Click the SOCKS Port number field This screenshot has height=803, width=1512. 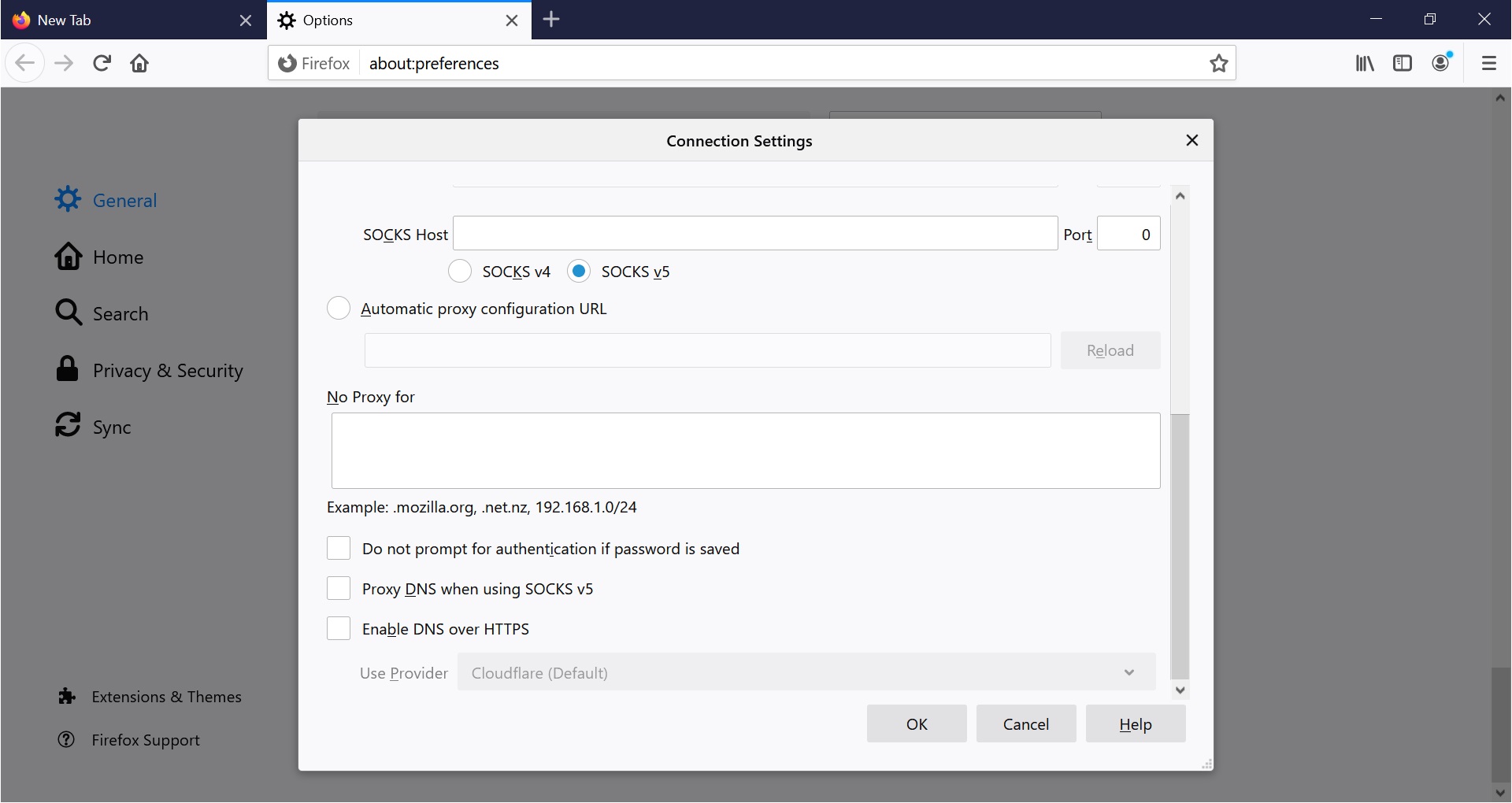pyautogui.click(x=1128, y=233)
